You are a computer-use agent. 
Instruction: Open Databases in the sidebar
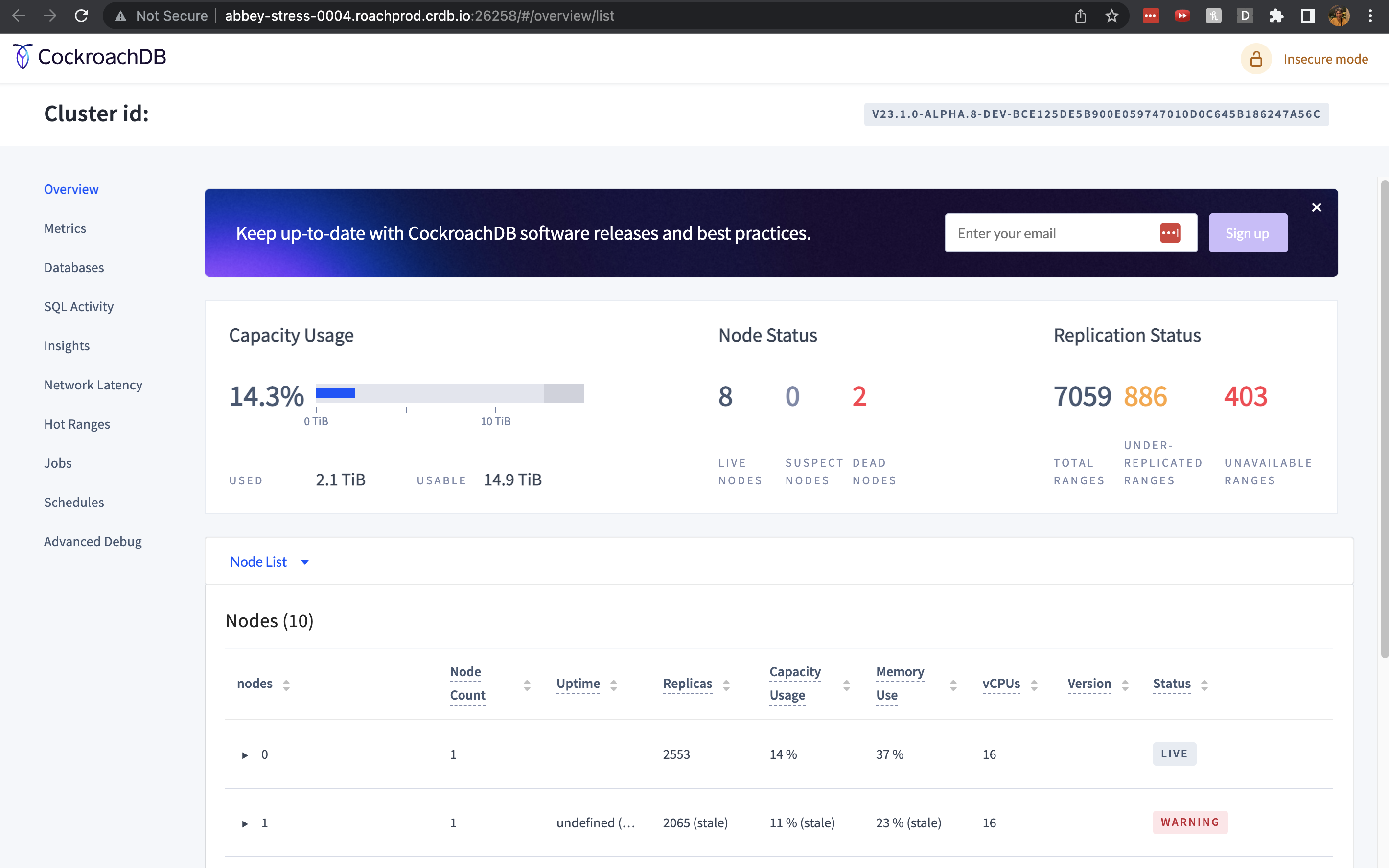pyautogui.click(x=74, y=267)
